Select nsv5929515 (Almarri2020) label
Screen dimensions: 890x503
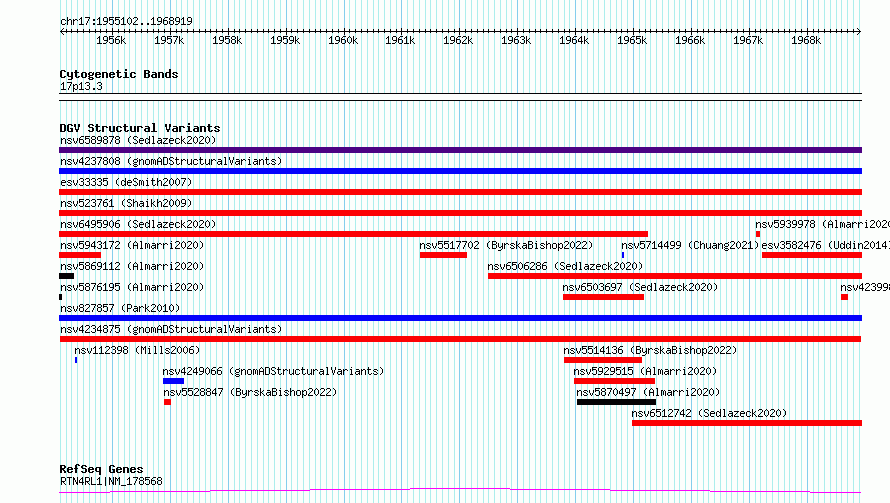tap(645, 371)
